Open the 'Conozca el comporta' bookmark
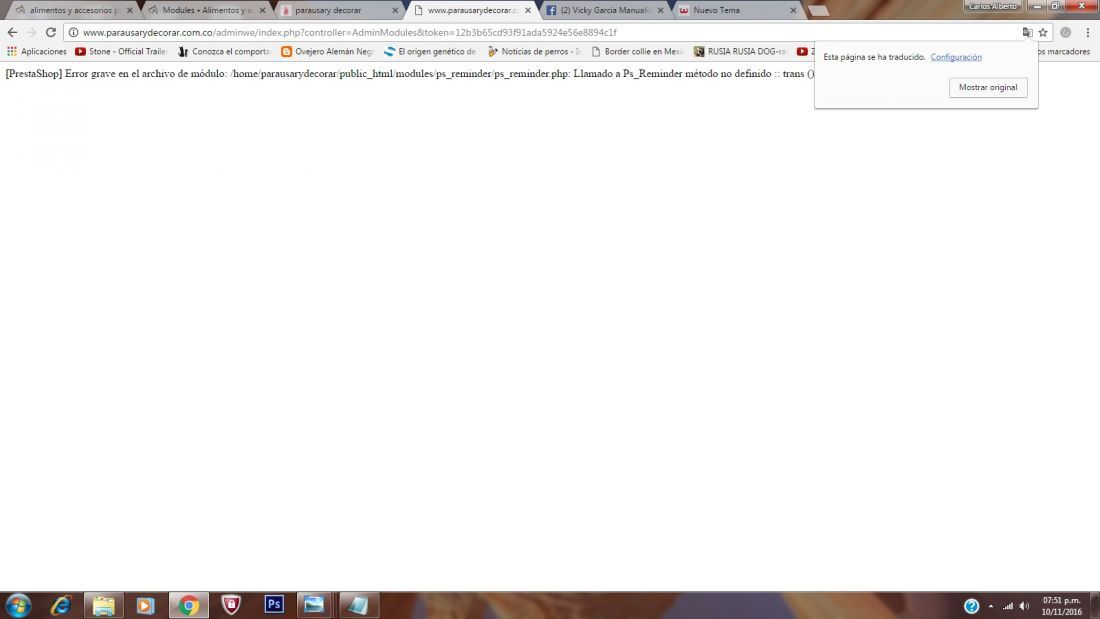The width and height of the screenshot is (1100, 619). pos(224,51)
